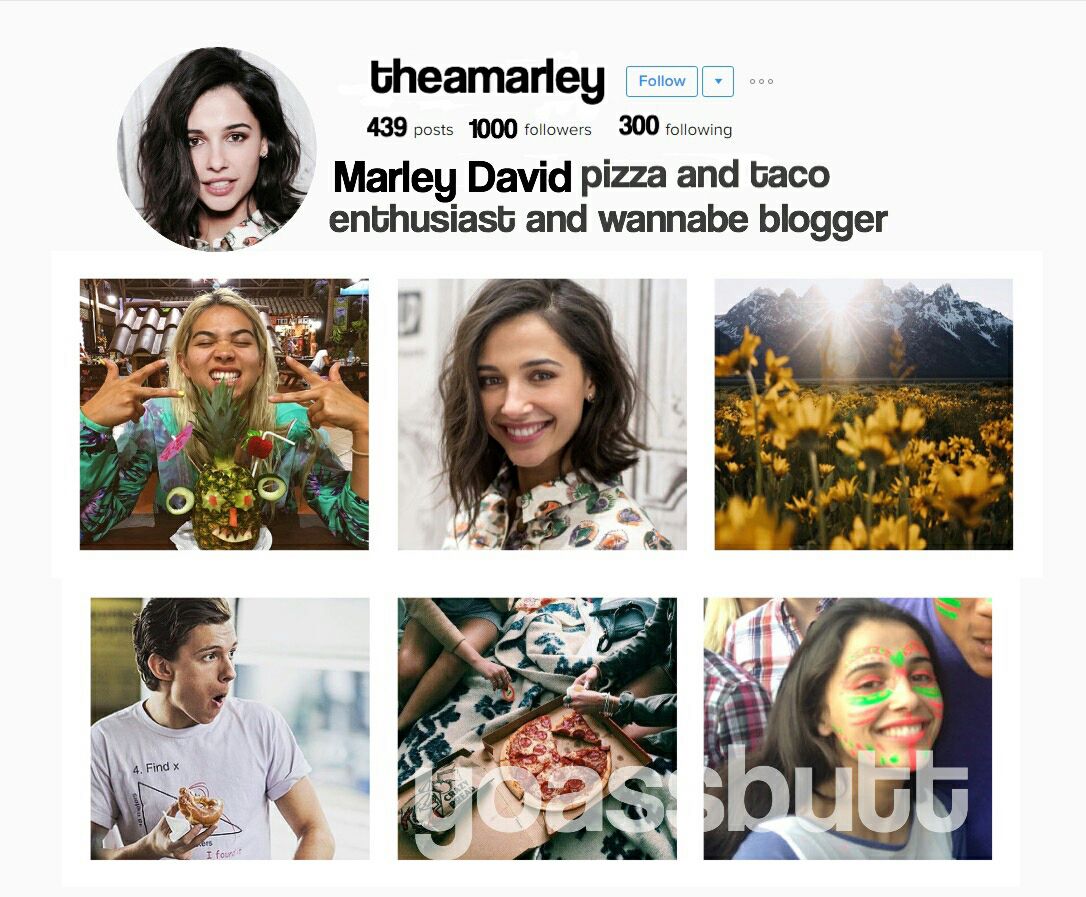Viewport: 1086px width, 897px height.
Task: View the 439 posts count
Action: pos(410,128)
